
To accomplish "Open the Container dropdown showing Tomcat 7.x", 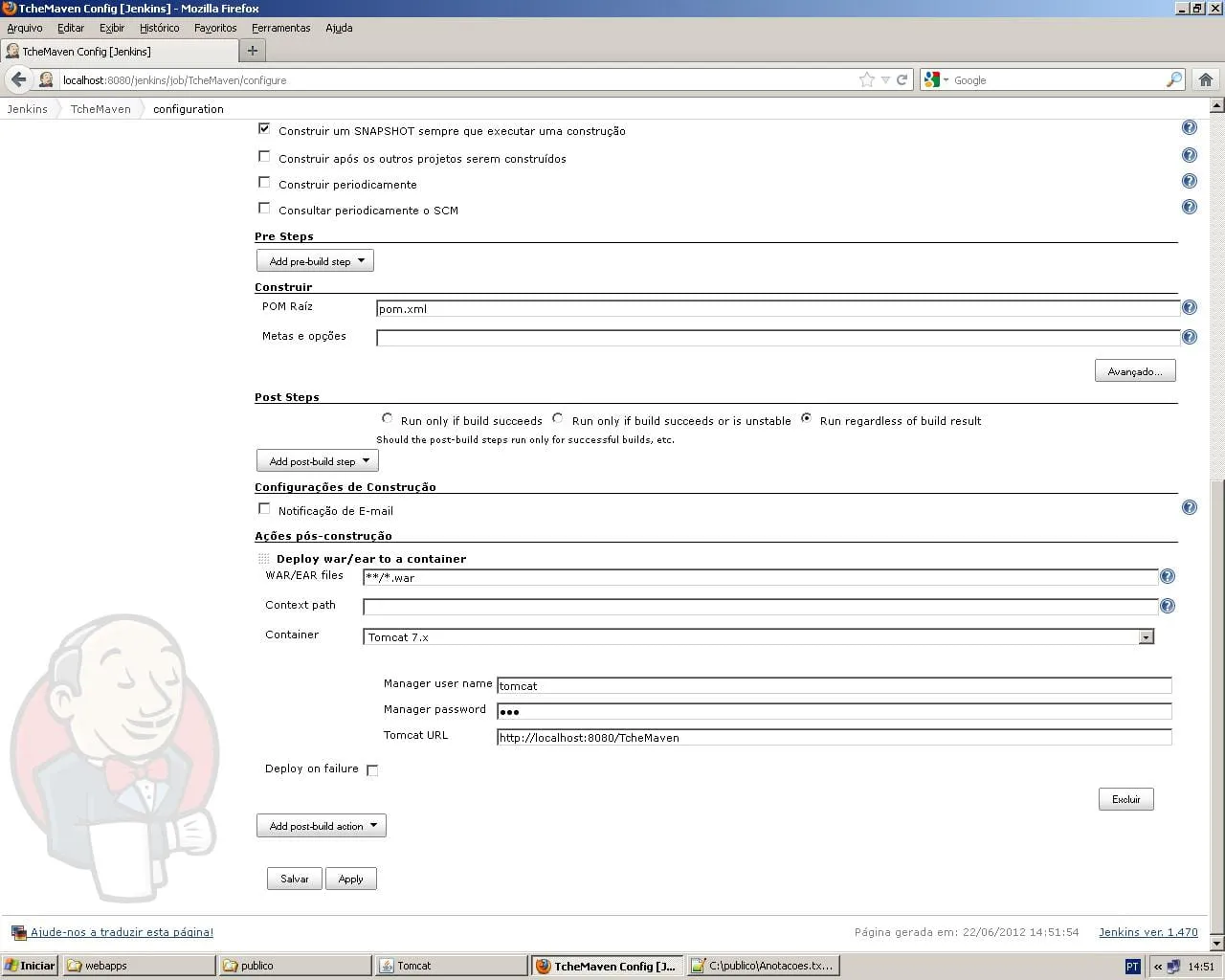I will [x=759, y=636].
